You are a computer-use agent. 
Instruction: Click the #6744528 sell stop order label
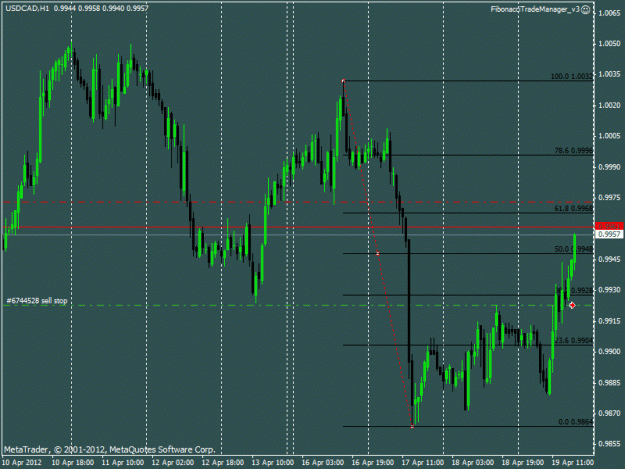[x=37, y=301]
